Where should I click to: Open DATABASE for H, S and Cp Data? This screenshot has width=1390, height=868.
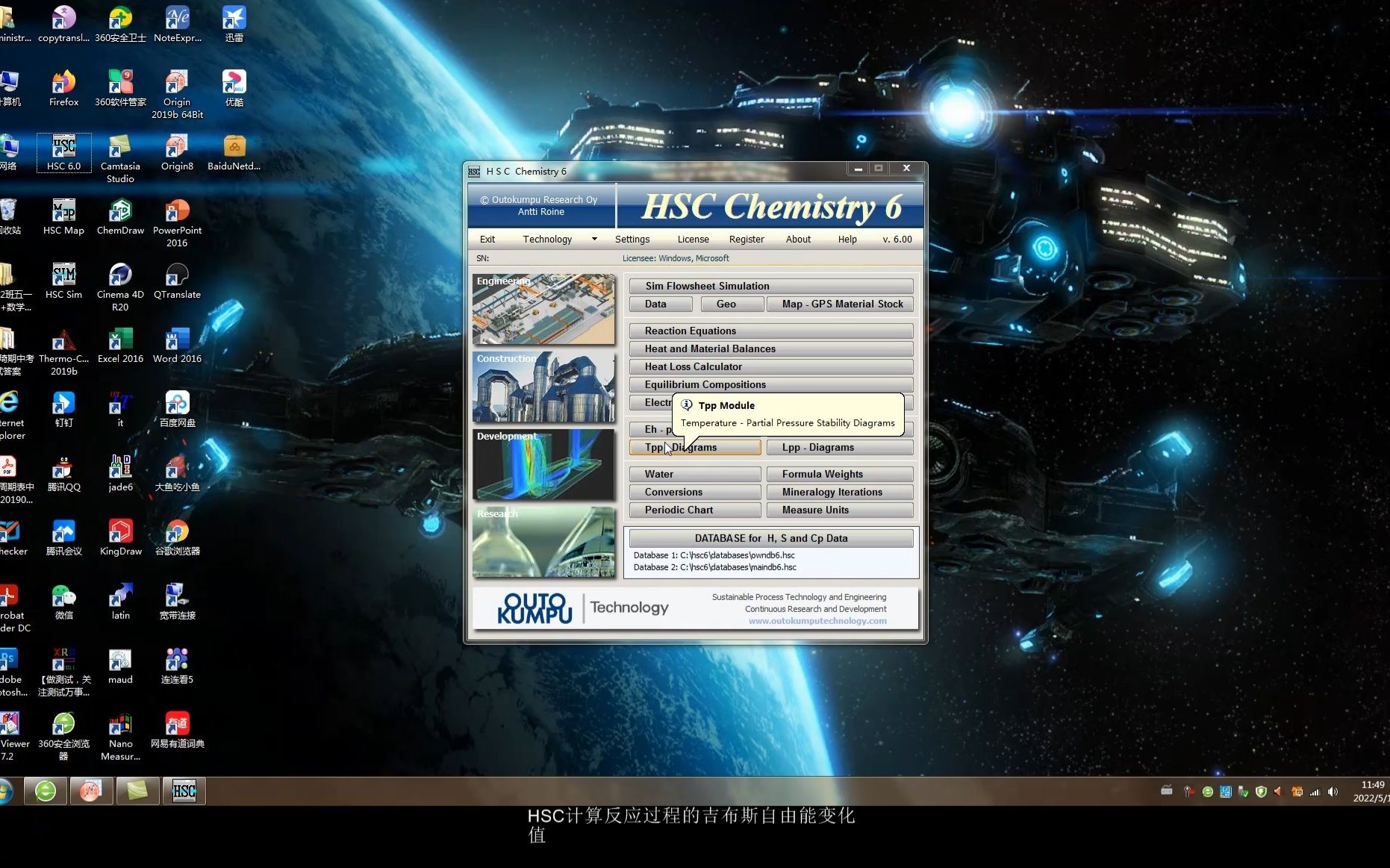tap(771, 538)
